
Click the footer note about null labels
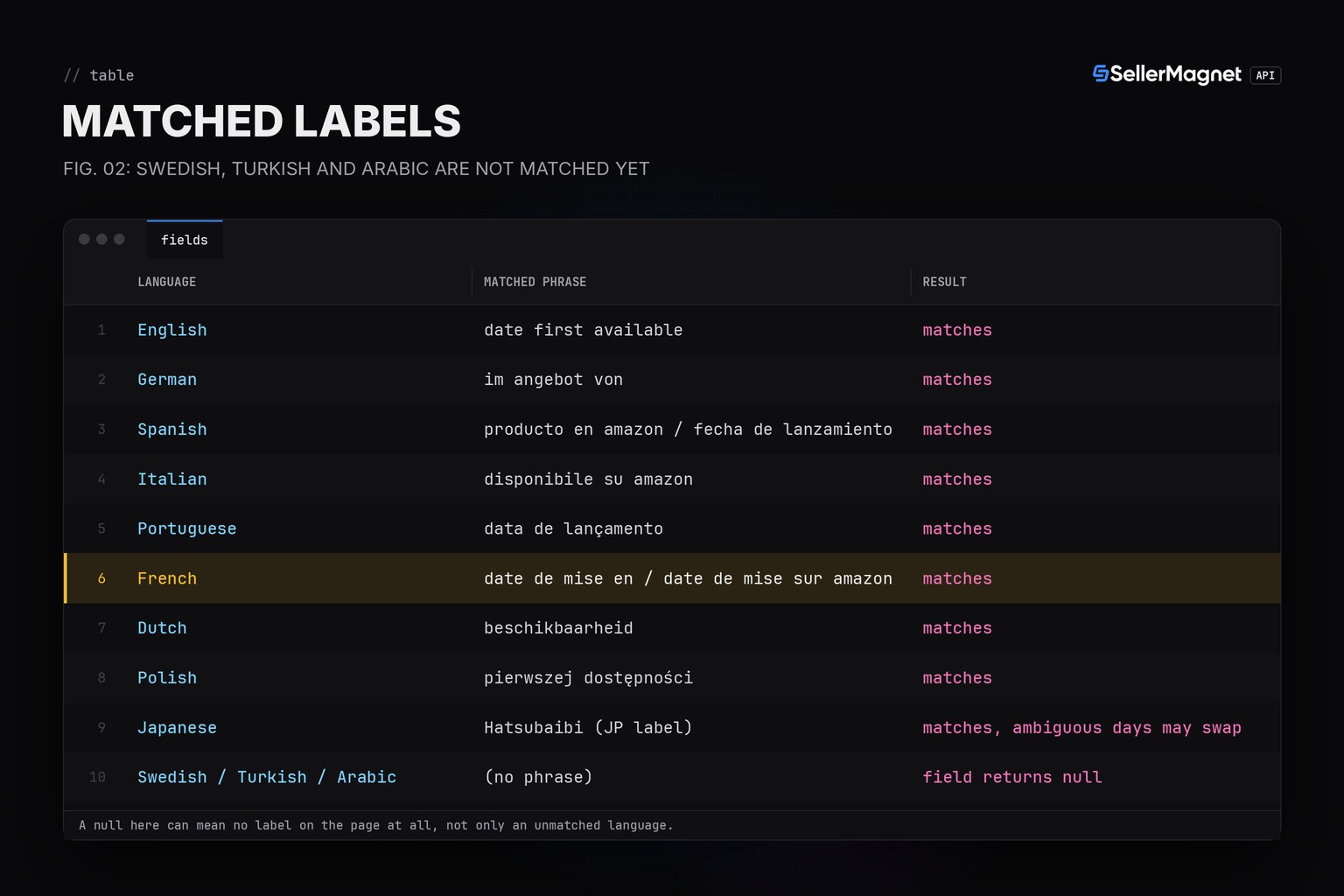point(376,825)
